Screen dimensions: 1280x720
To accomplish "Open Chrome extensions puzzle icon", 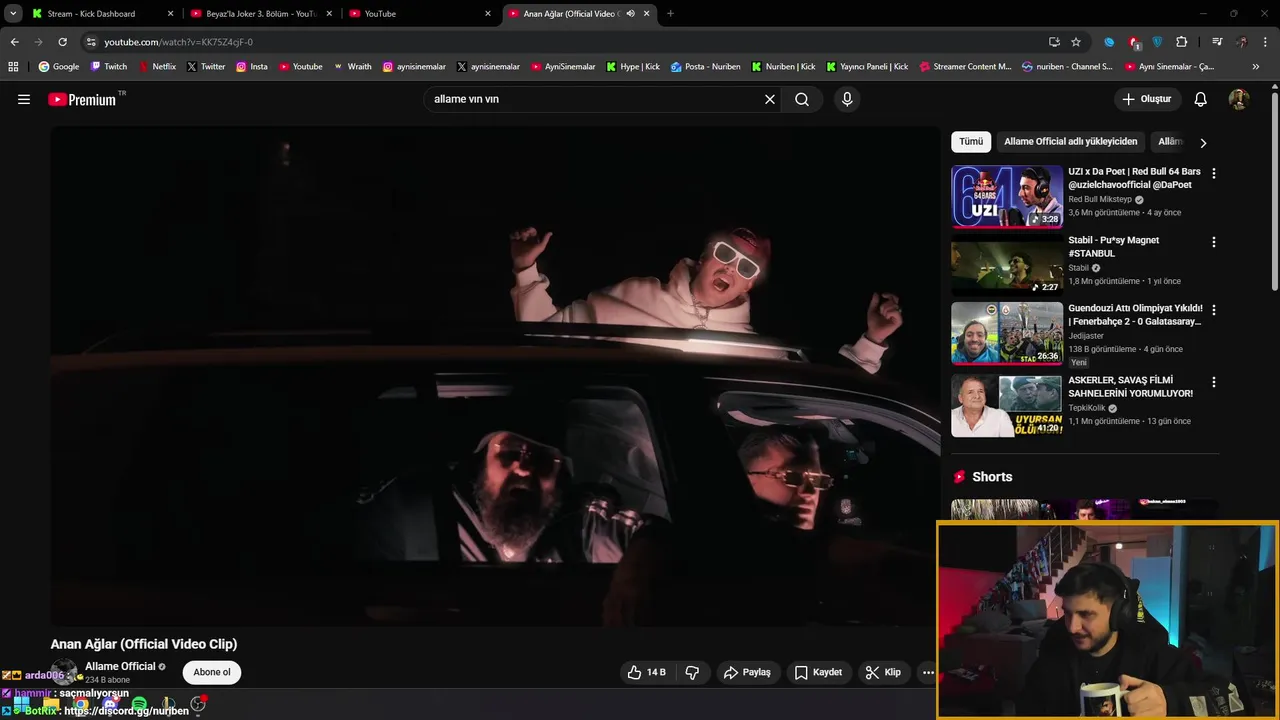I will (1181, 42).
